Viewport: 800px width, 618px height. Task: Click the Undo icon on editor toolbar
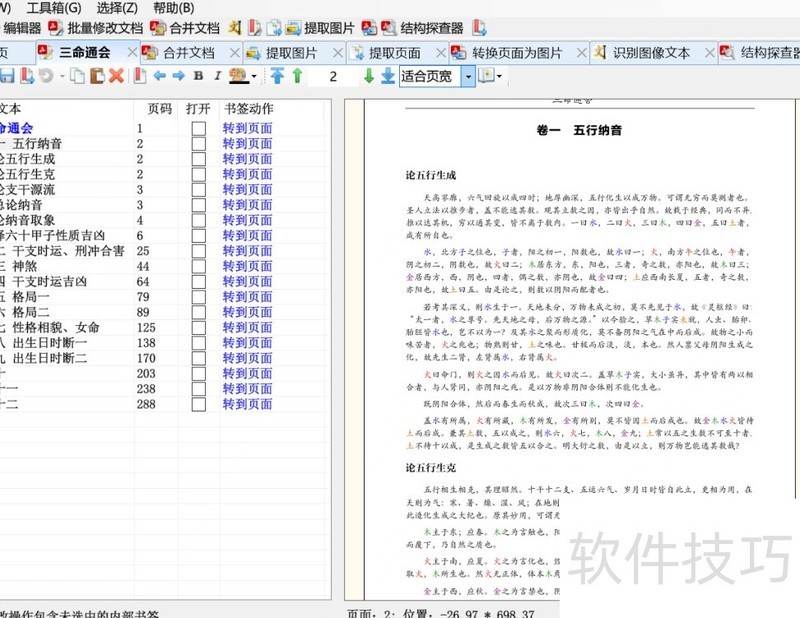point(45,76)
